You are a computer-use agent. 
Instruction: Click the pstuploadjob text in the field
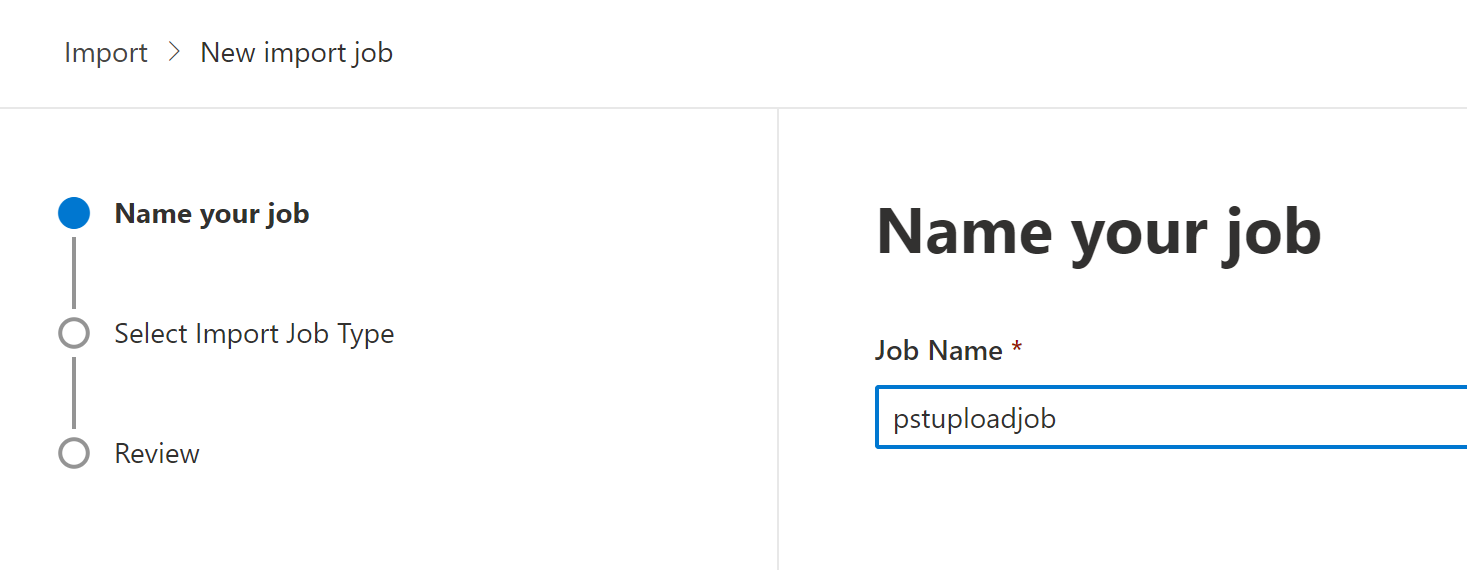[x=974, y=419]
